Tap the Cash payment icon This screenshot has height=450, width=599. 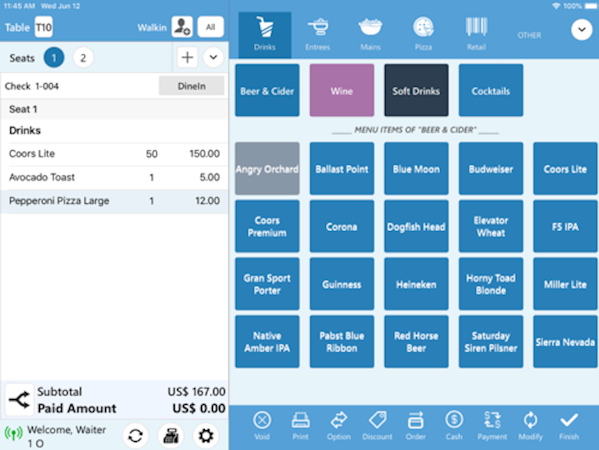pos(454,420)
